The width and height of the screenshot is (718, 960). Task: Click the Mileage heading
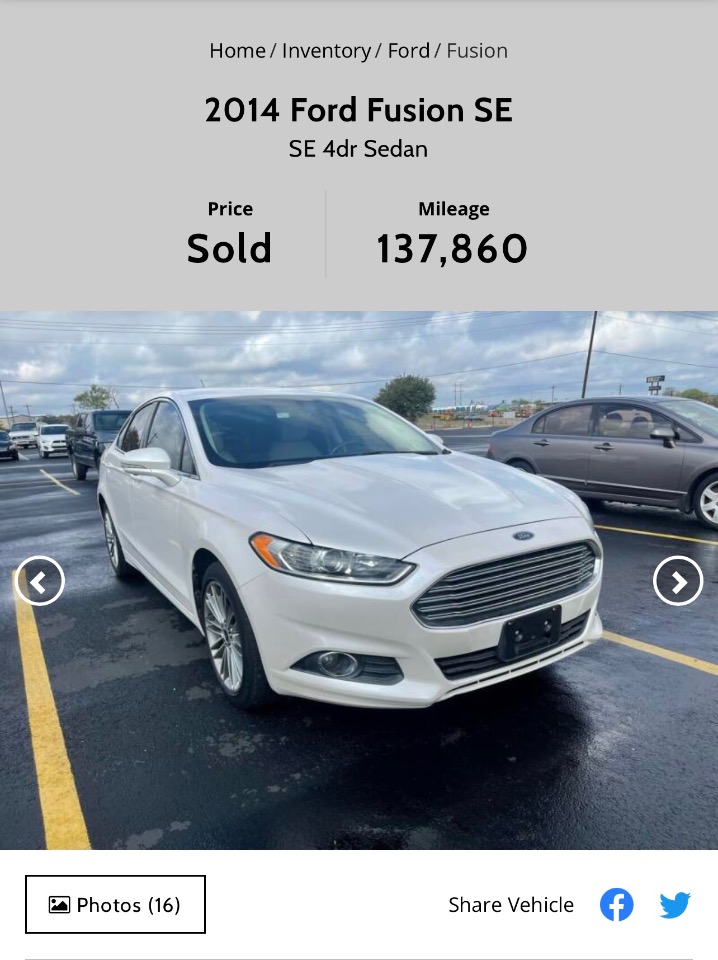click(x=454, y=209)
